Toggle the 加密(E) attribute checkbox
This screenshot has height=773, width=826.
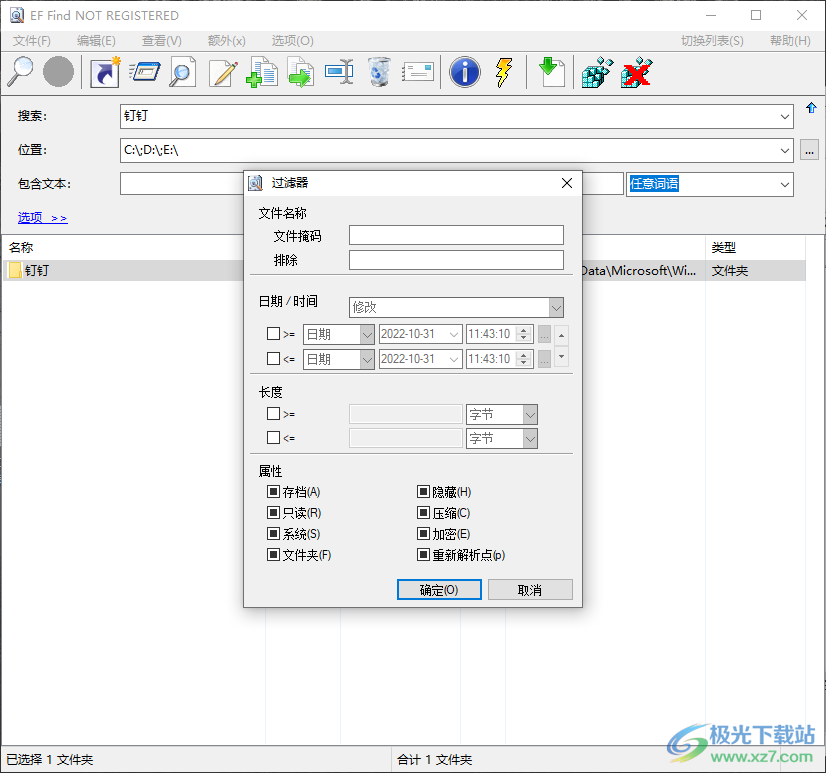point(423,533)
